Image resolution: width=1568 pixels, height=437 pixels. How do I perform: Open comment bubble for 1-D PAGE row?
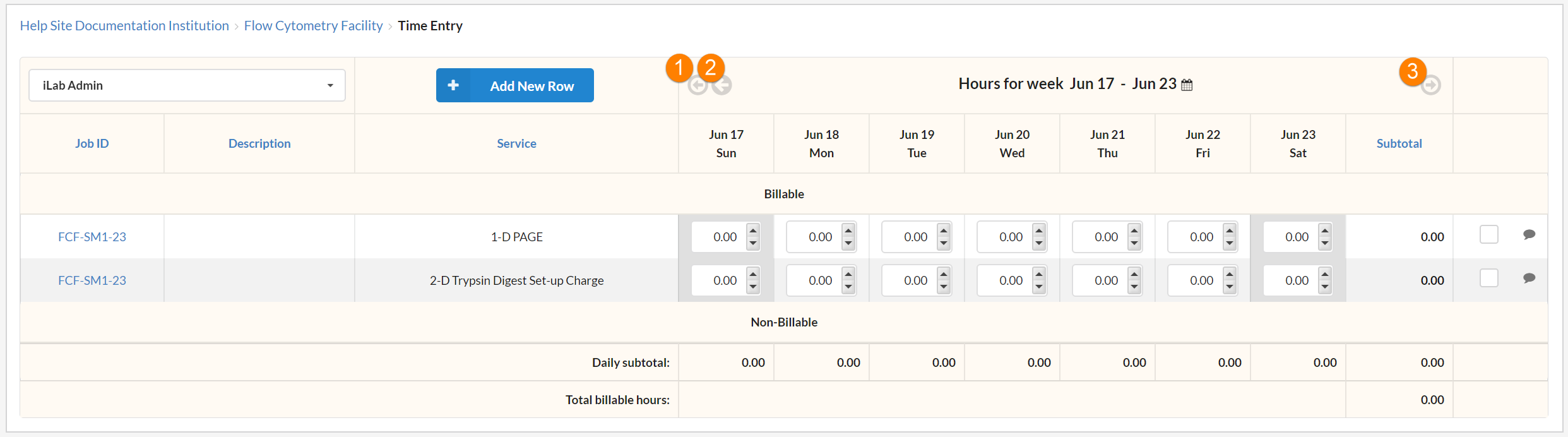click(x=1529, y=235)
